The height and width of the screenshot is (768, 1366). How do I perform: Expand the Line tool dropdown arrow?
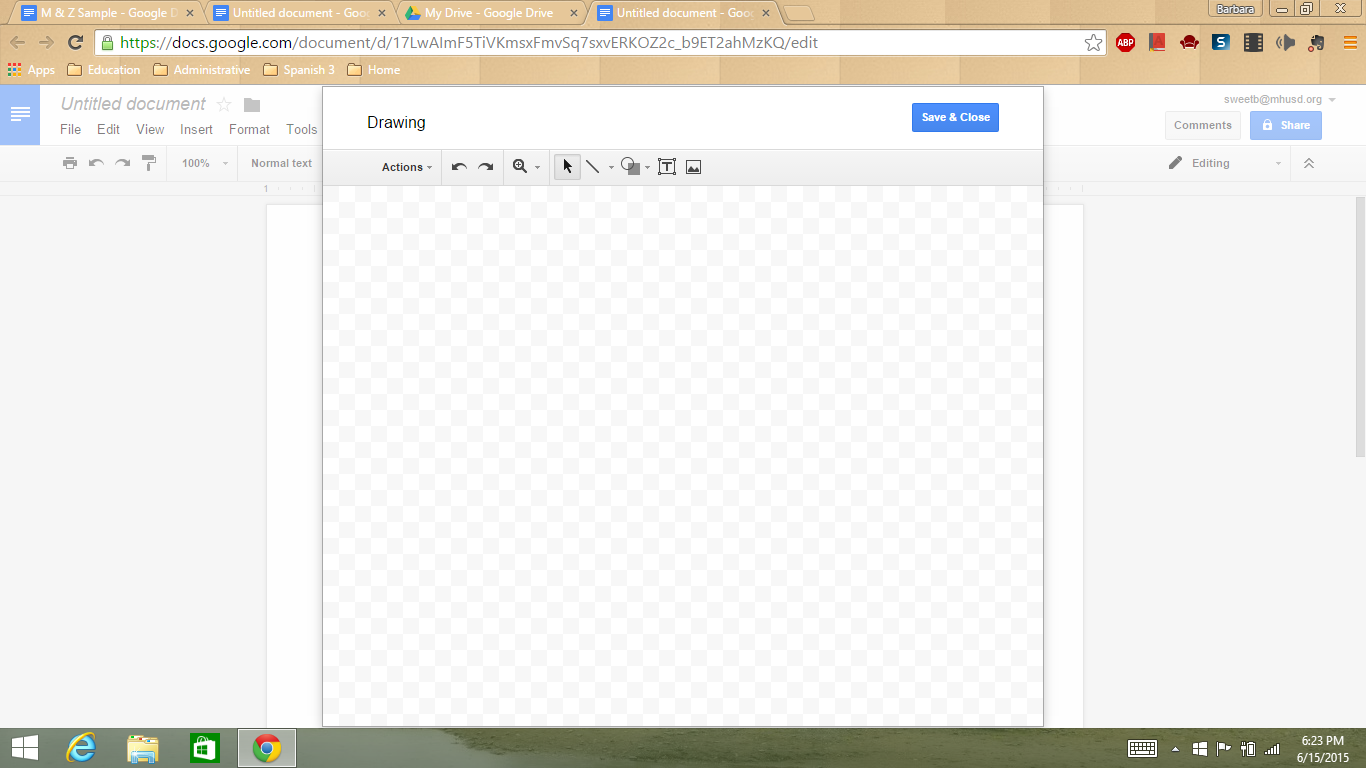tap(611, 168)
